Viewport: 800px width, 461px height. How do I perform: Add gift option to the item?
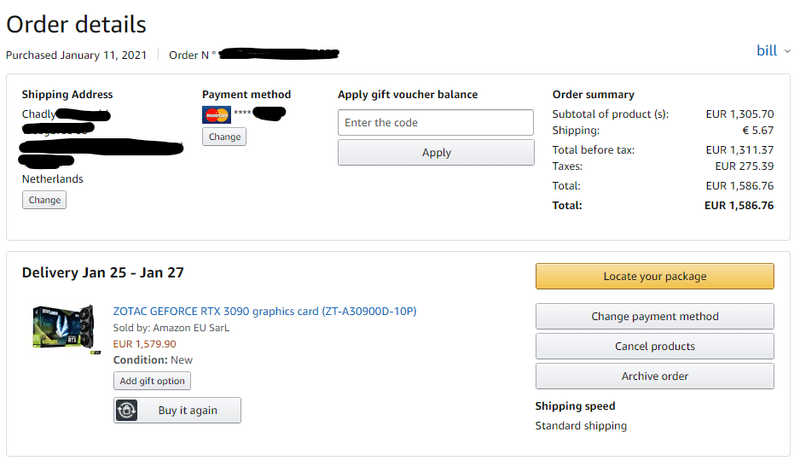[x=152, y=381]
